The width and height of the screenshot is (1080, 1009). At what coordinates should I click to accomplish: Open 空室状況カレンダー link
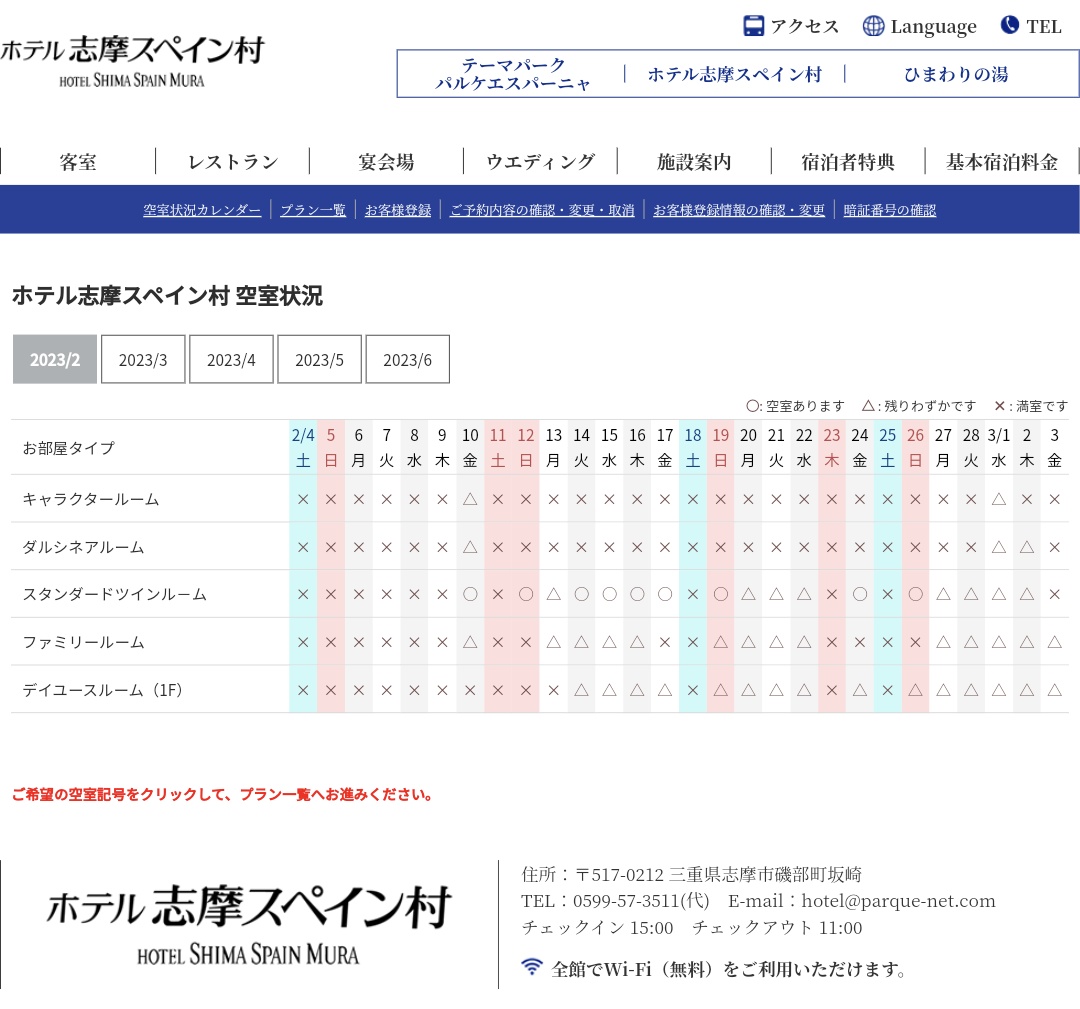pos(202,210)
